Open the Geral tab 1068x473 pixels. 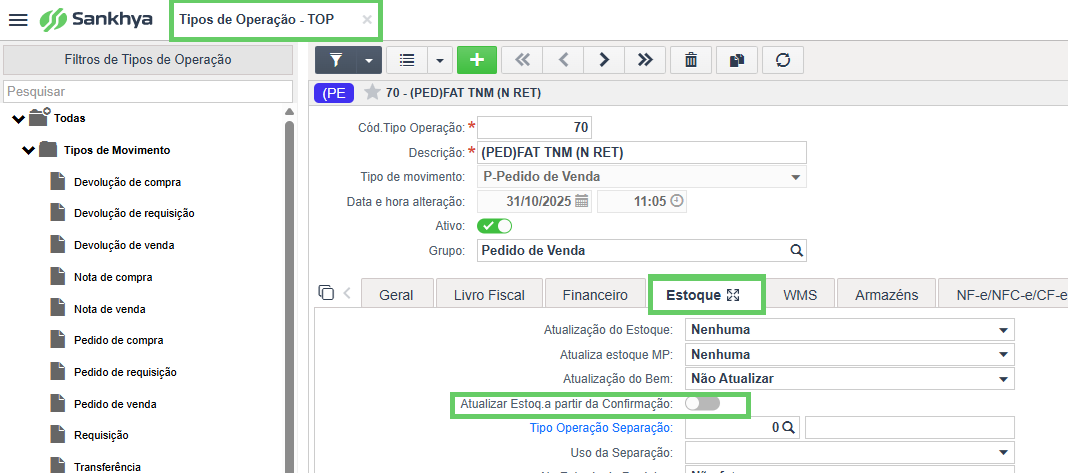(396, 295)
